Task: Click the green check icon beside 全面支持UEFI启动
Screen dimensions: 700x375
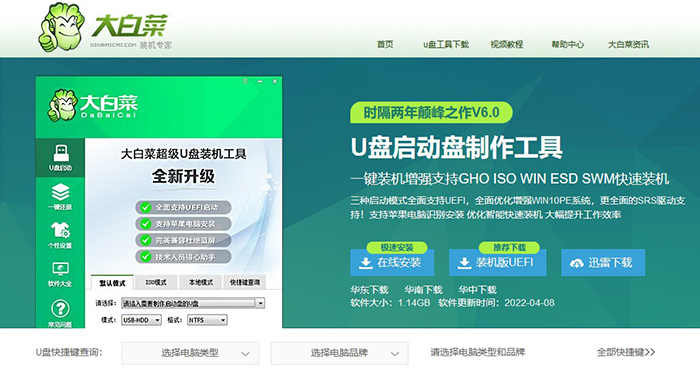Action: pos(146,207)
